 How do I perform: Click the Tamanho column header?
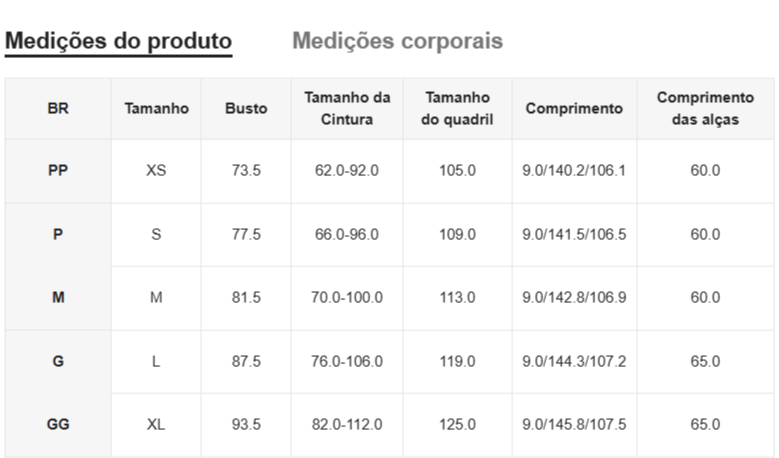[x=156, y=109]
